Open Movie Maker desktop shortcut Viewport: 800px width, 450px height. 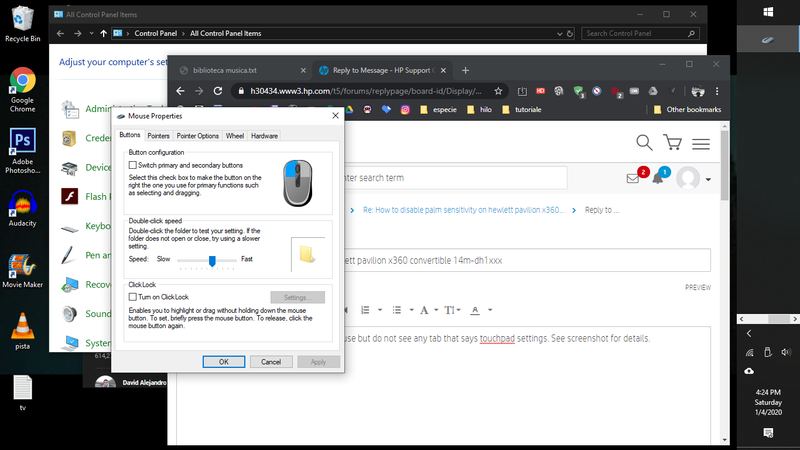pyautogui.click(x=22, y=271)
